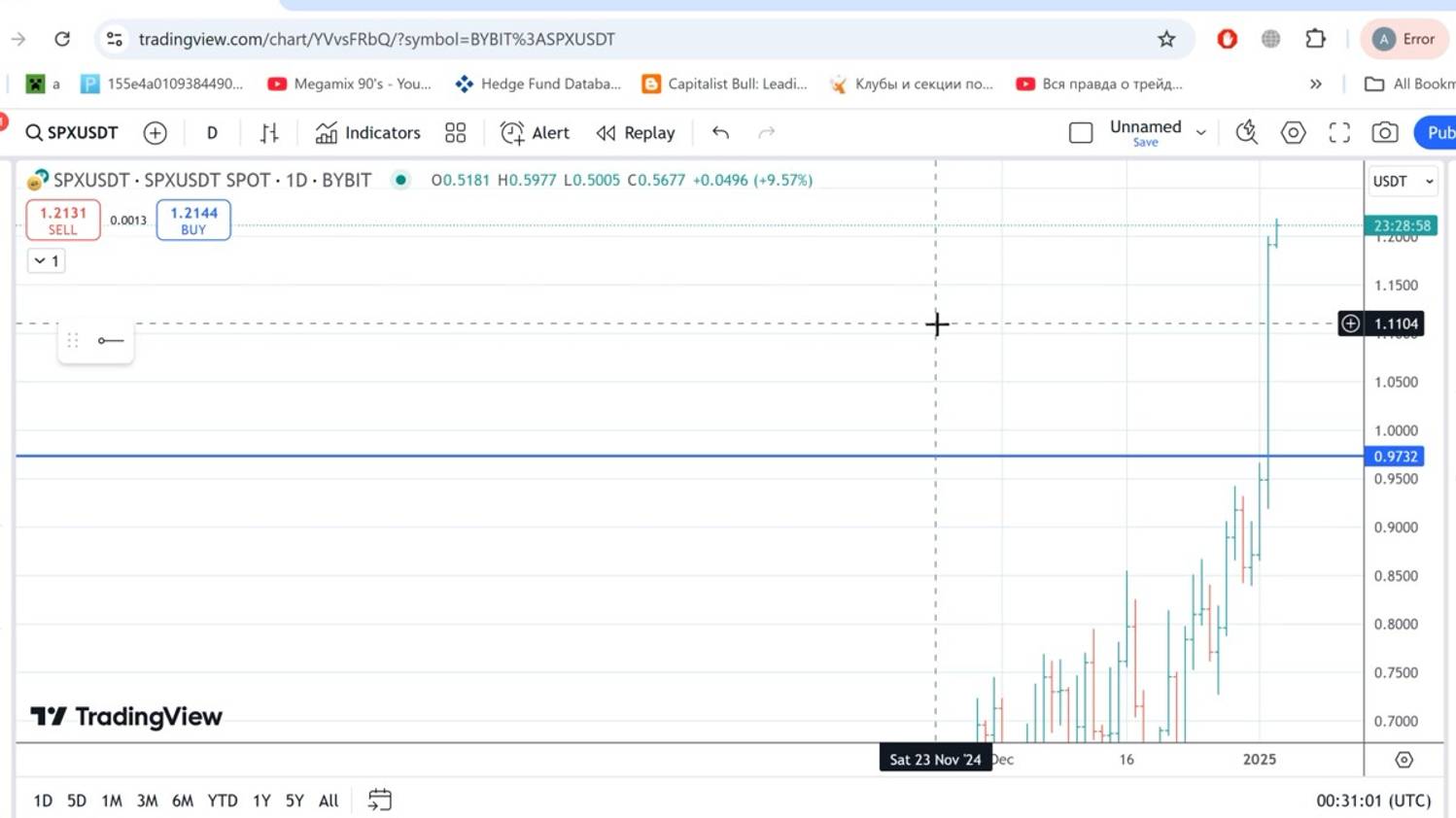Open the Вся правда о трейд bookmark
The image size is (1456, 818).
[x=1099, y=85]
